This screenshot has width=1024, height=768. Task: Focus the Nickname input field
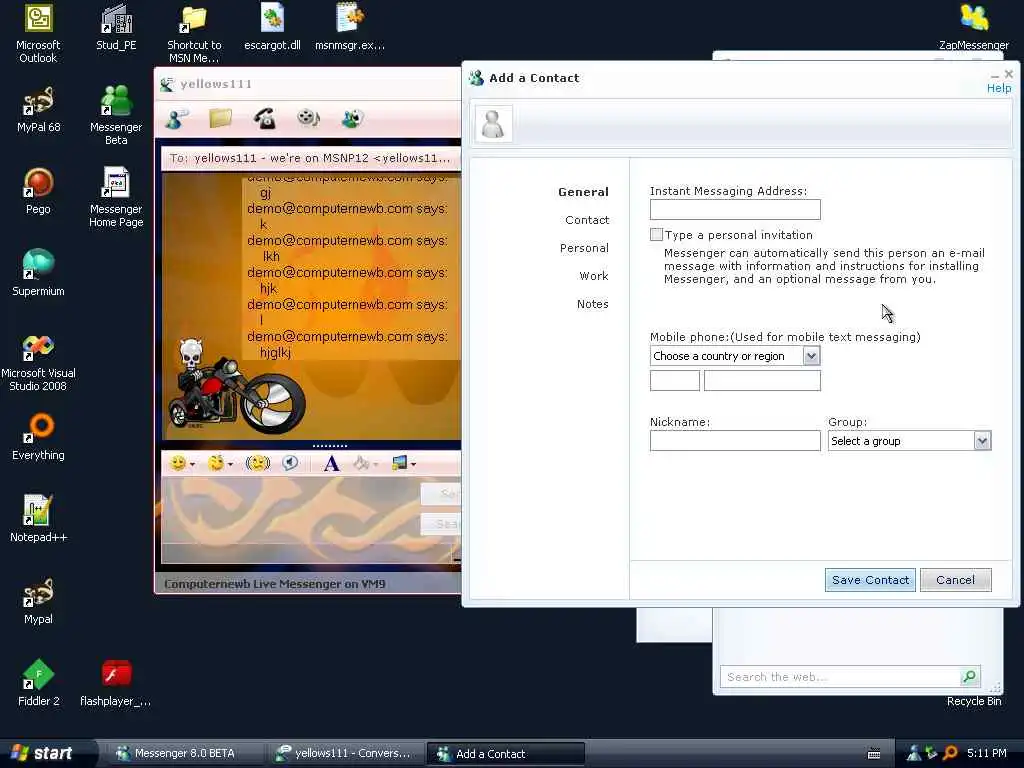pyautogui.click(x=735, y=441)
